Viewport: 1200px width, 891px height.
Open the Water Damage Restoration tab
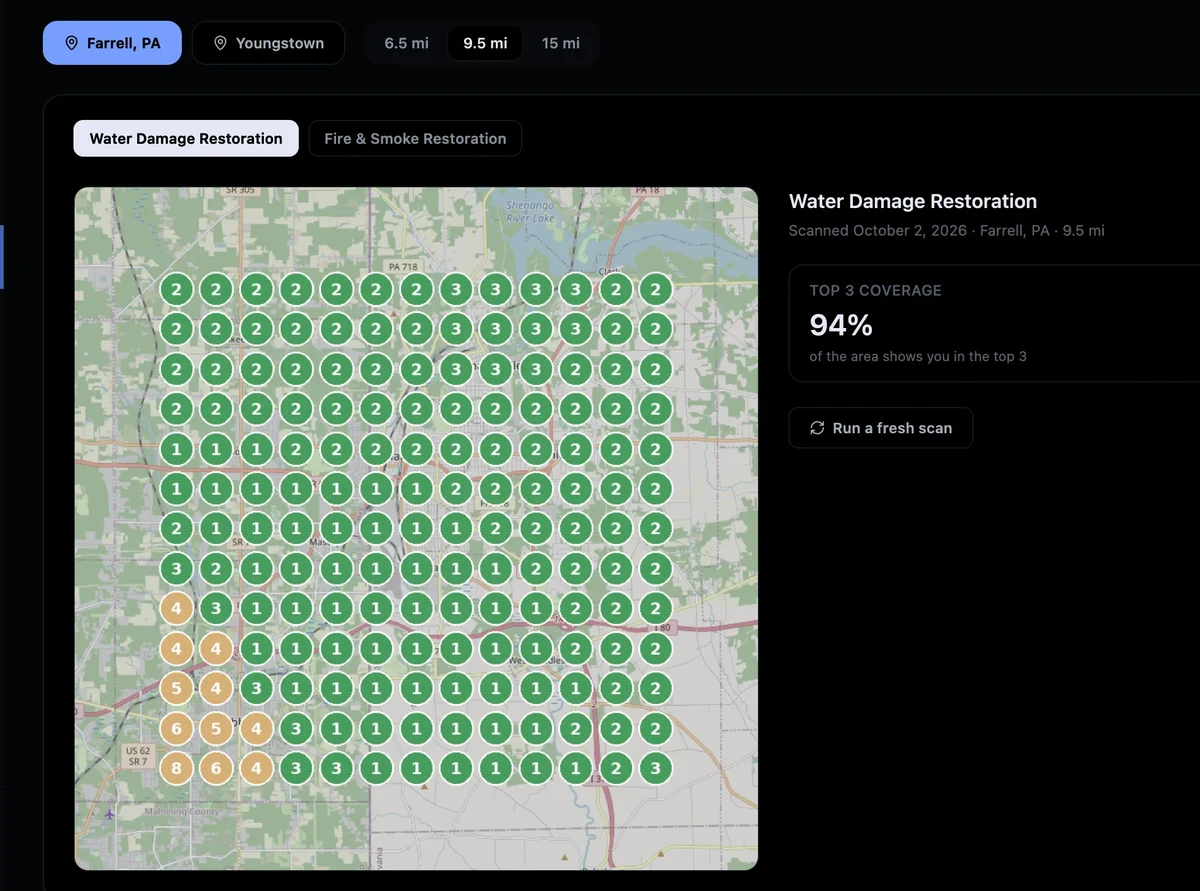pos(186,139)
